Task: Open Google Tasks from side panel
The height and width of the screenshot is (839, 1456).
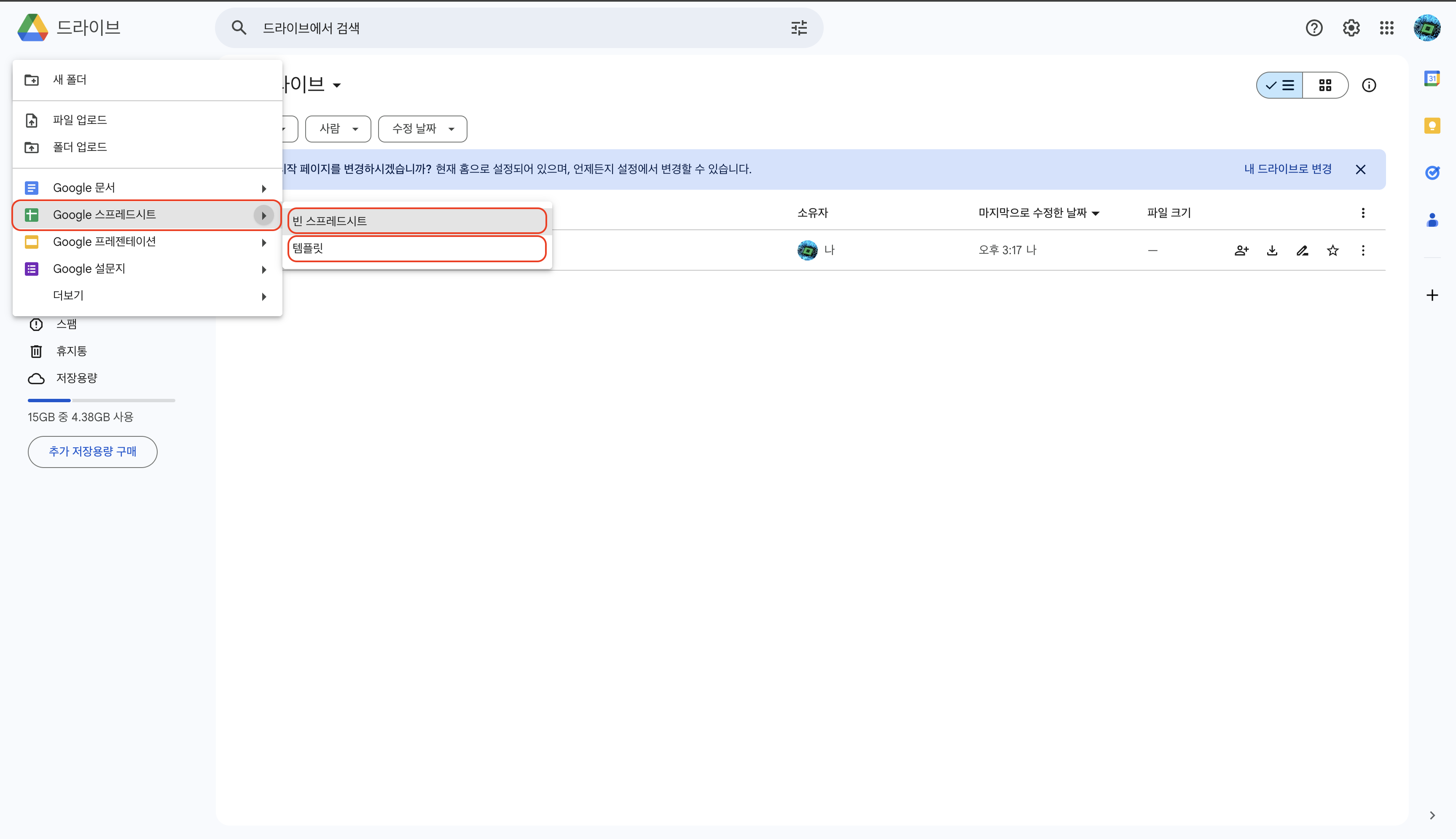Action: [x=1432, y=172]
